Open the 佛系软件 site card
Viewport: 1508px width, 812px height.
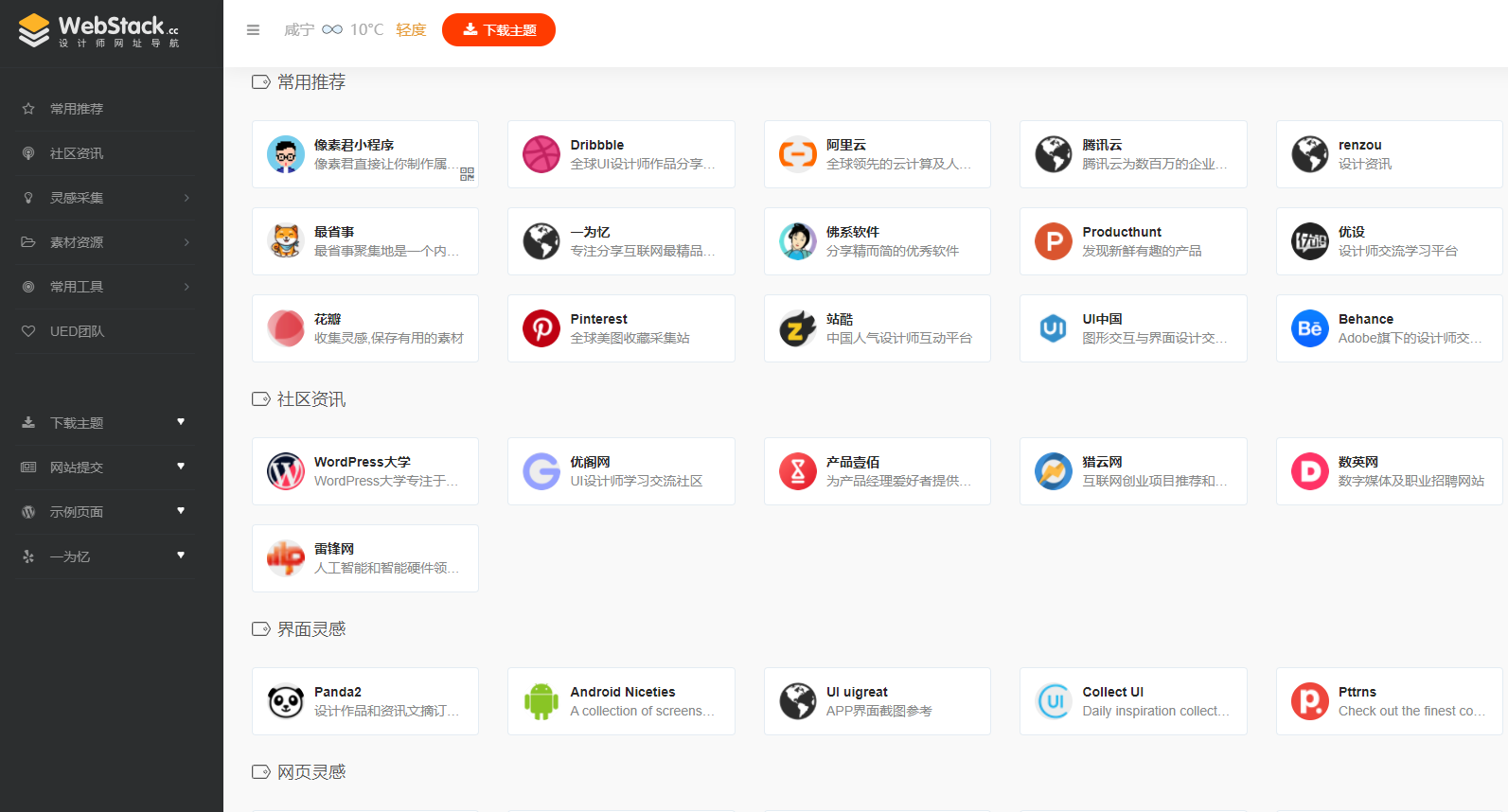878,241
